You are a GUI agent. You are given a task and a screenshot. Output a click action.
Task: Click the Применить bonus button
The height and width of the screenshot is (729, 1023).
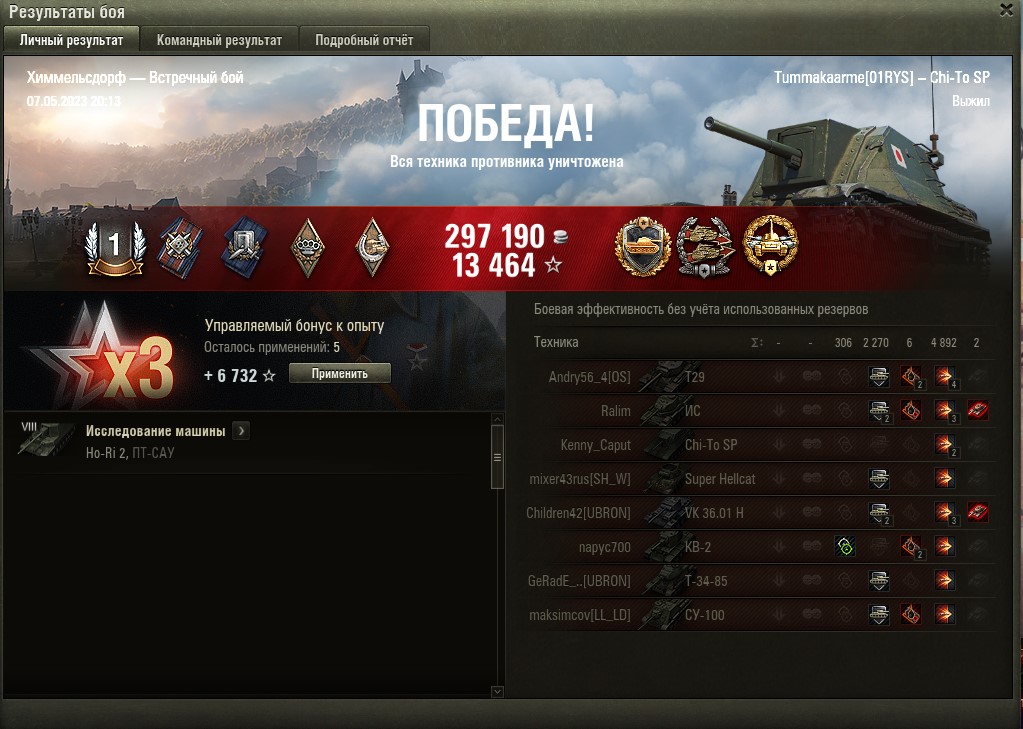[x=340, y=373]
